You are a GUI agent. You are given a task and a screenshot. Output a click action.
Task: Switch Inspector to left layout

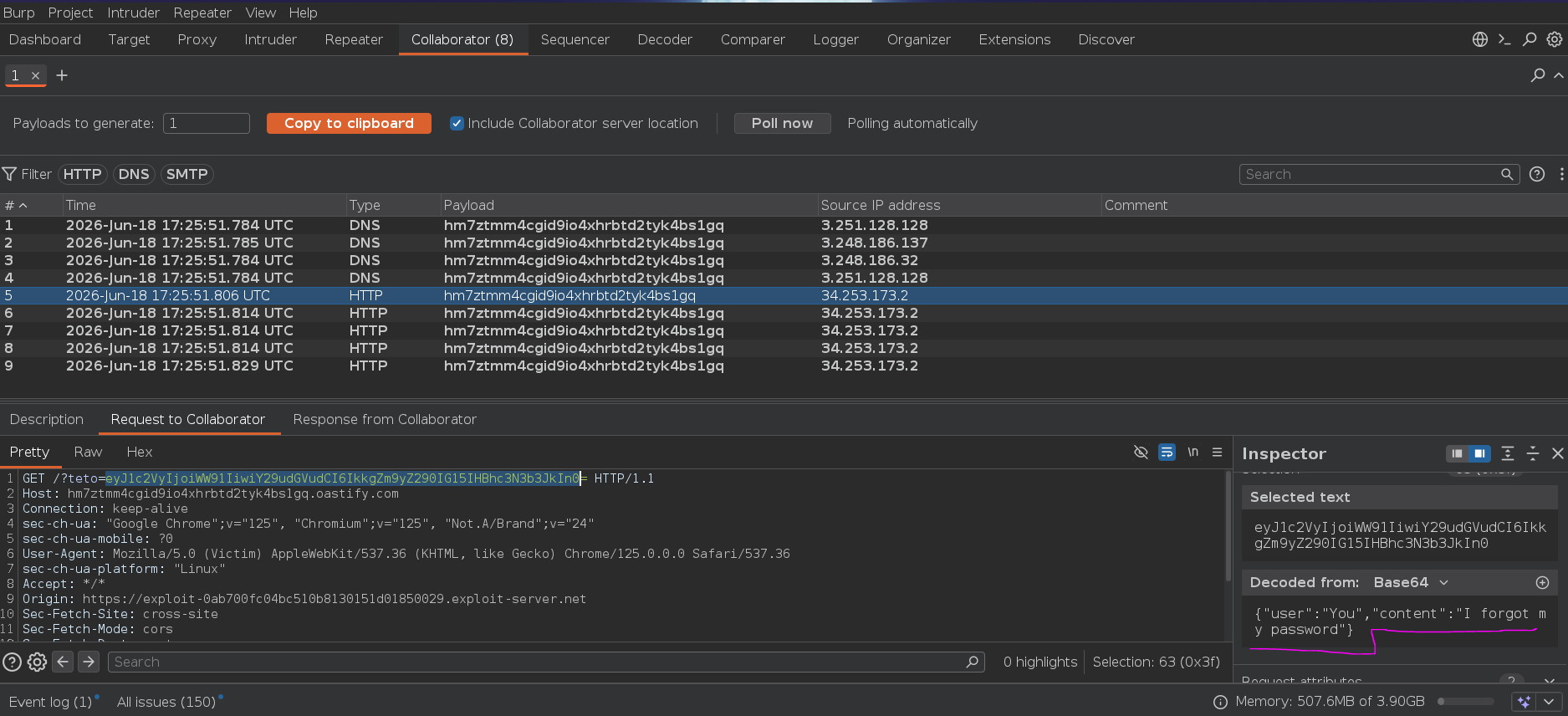coord(1458,453)
